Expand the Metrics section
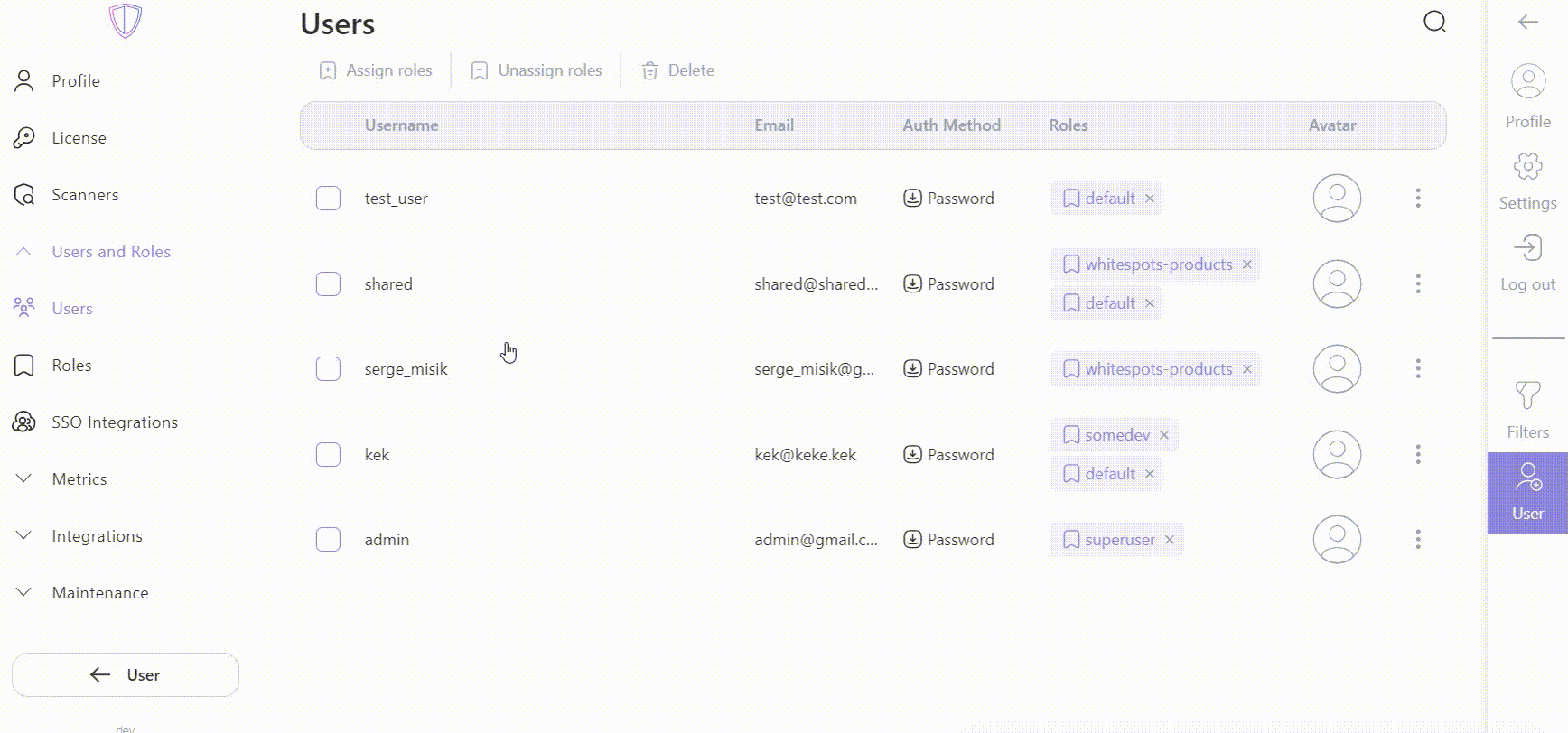 click(24, 479)
